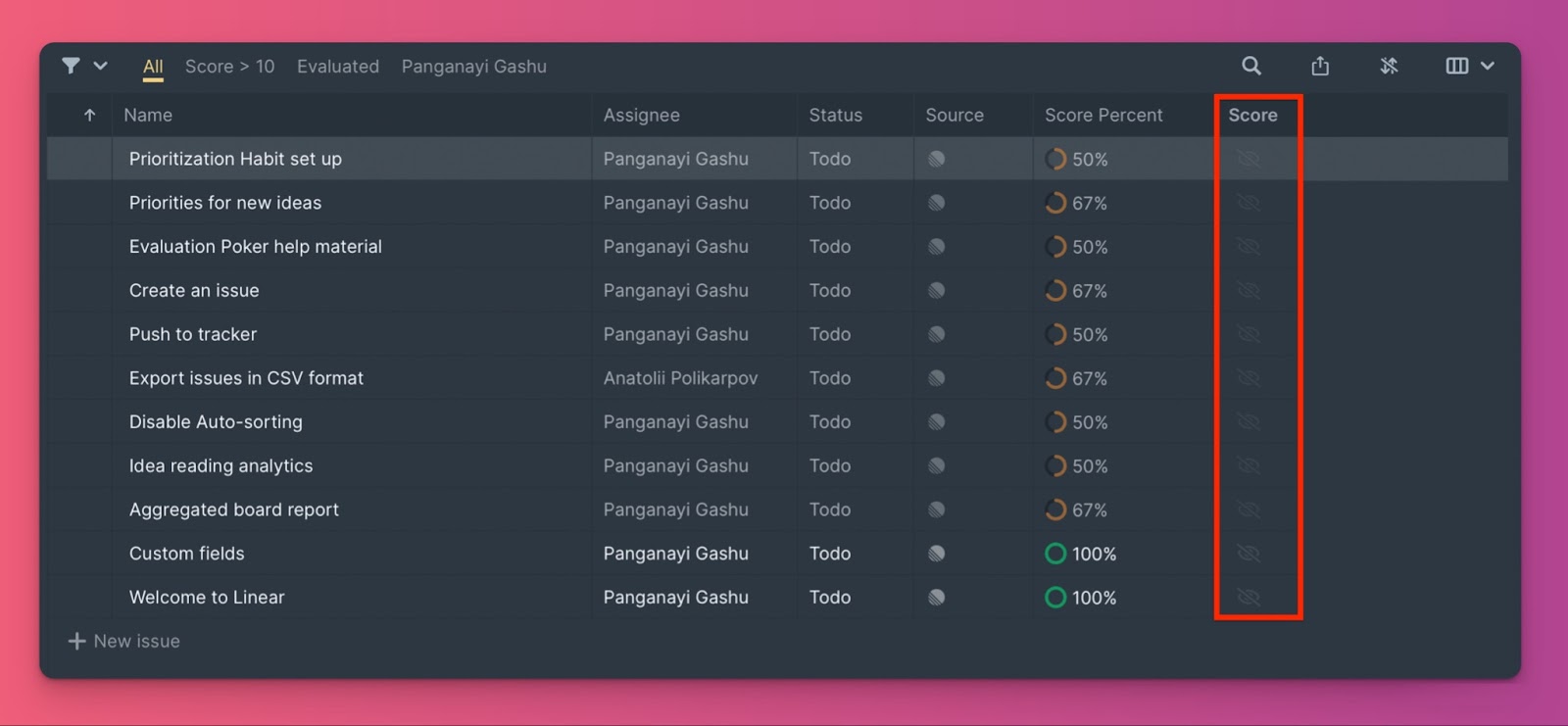Click the filter funnel icon
The height and width of the screenshot is (726, 1568).
(71, 66)
